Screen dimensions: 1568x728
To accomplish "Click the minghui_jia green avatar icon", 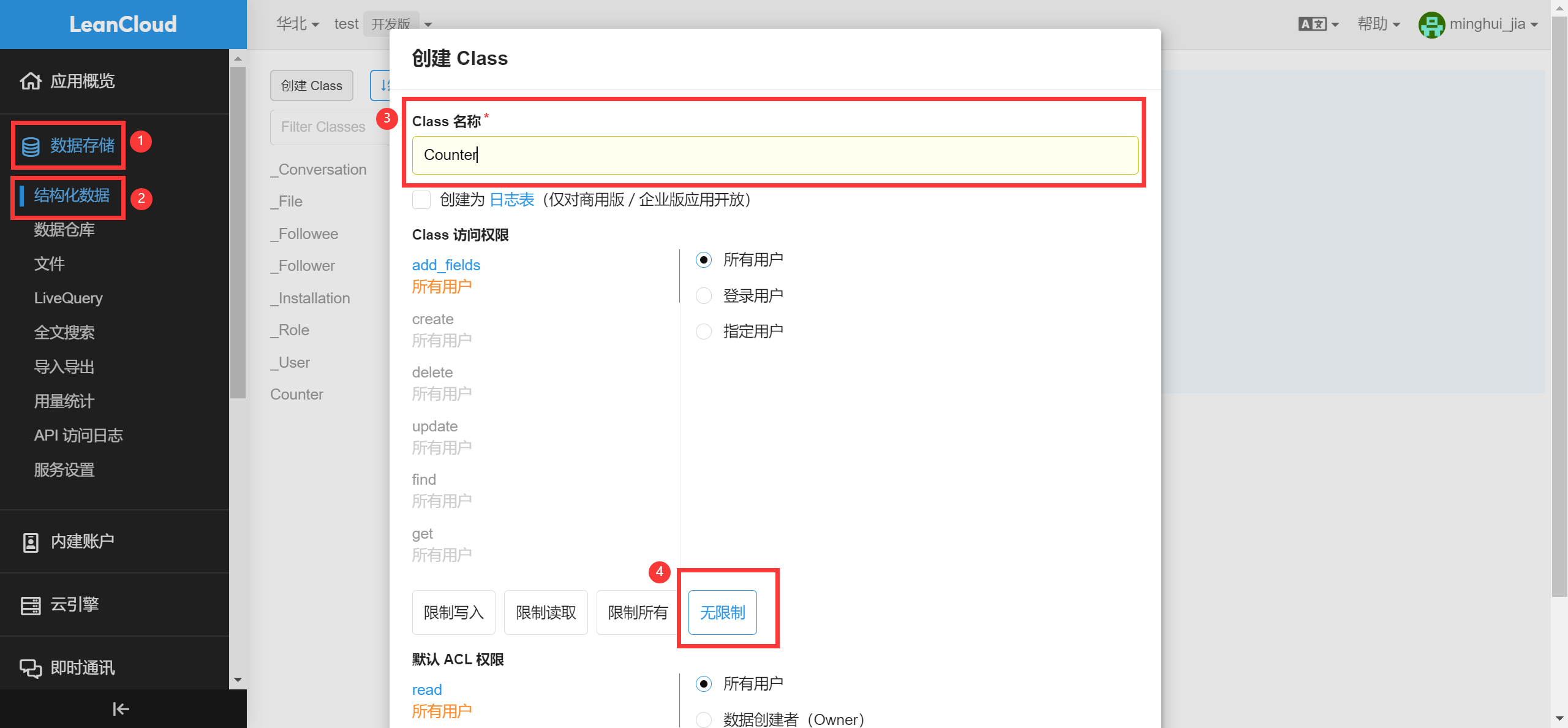I will tap(1431, 25).
